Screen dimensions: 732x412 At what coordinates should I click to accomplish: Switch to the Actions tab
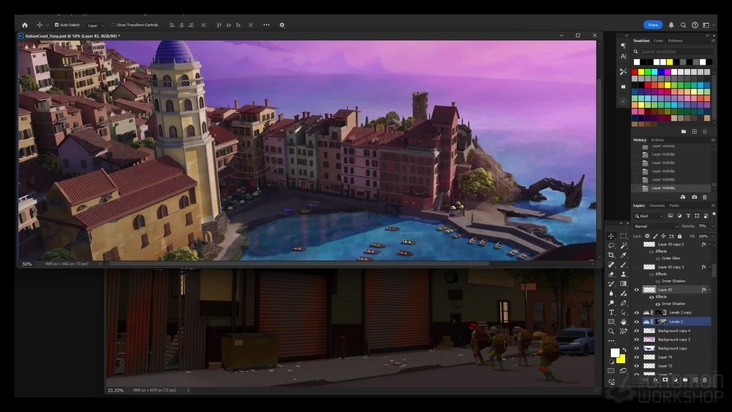click(657, 140)
